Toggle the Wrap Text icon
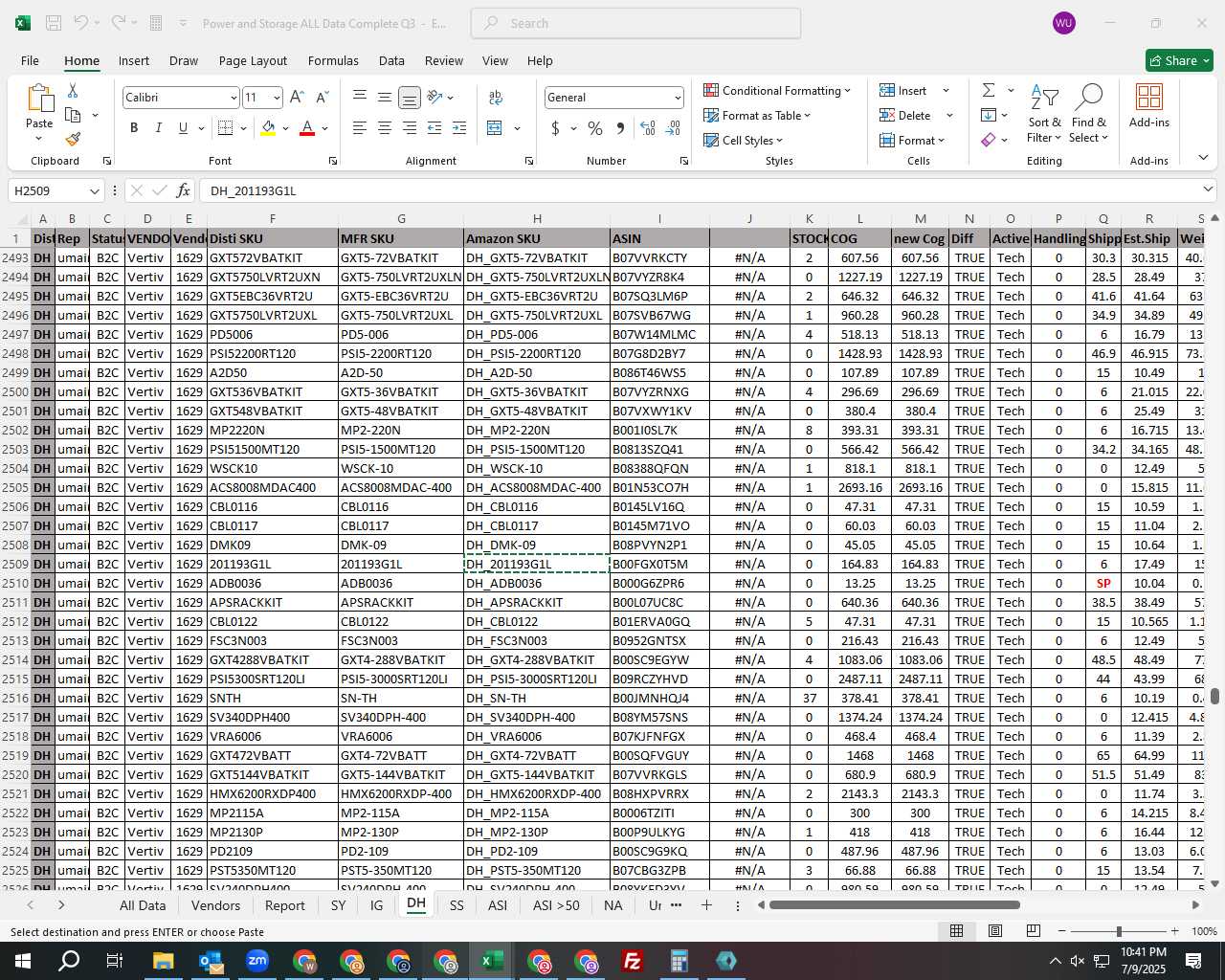 pyautogui.click(x=496, y=98)
